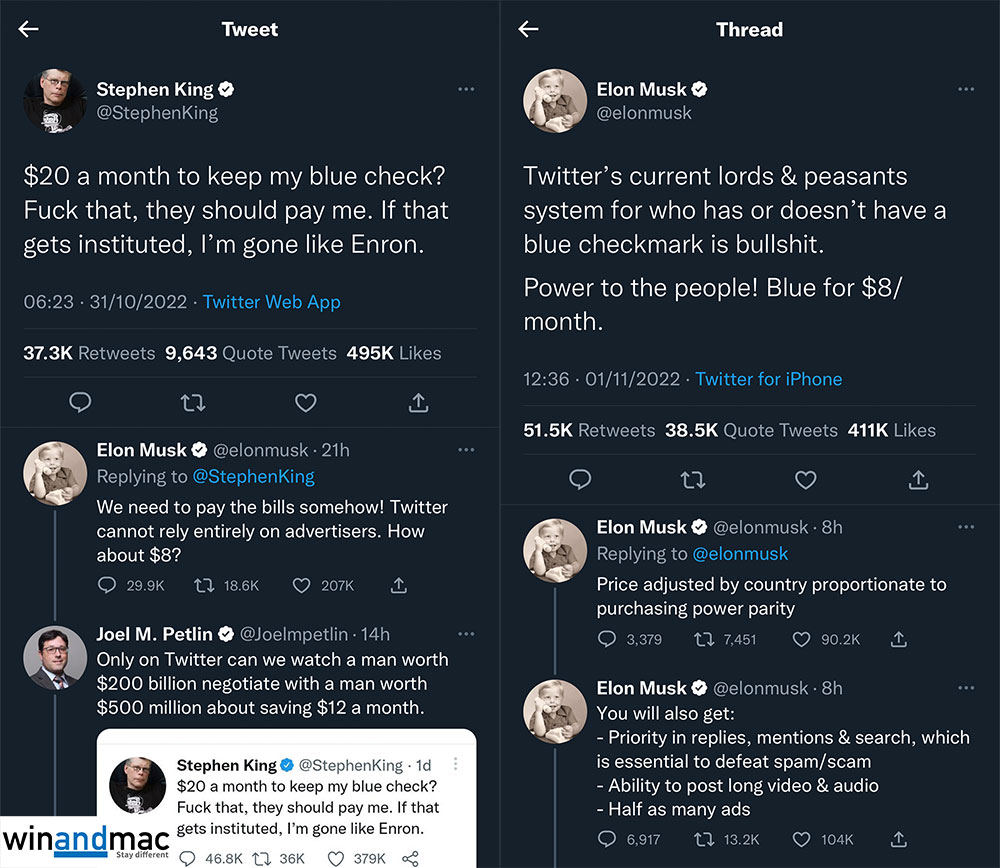This screenshot has width=1000, height=868.
Task: Retweet Elon Musk's lords & peasants tweet
Action: click(692, 479)
